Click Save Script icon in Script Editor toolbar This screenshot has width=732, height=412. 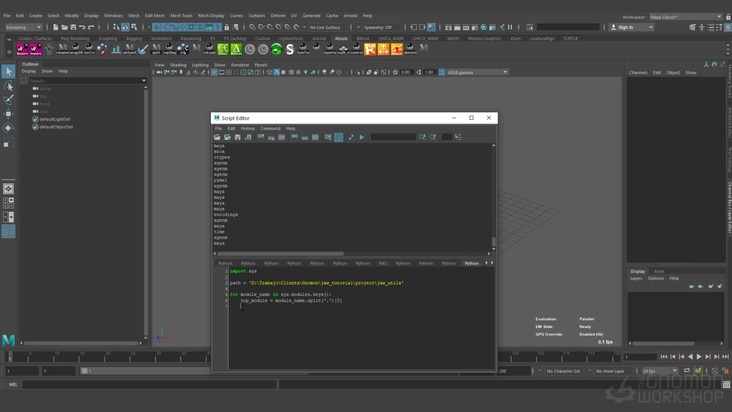pyautogui.click(x=238, y=137)
